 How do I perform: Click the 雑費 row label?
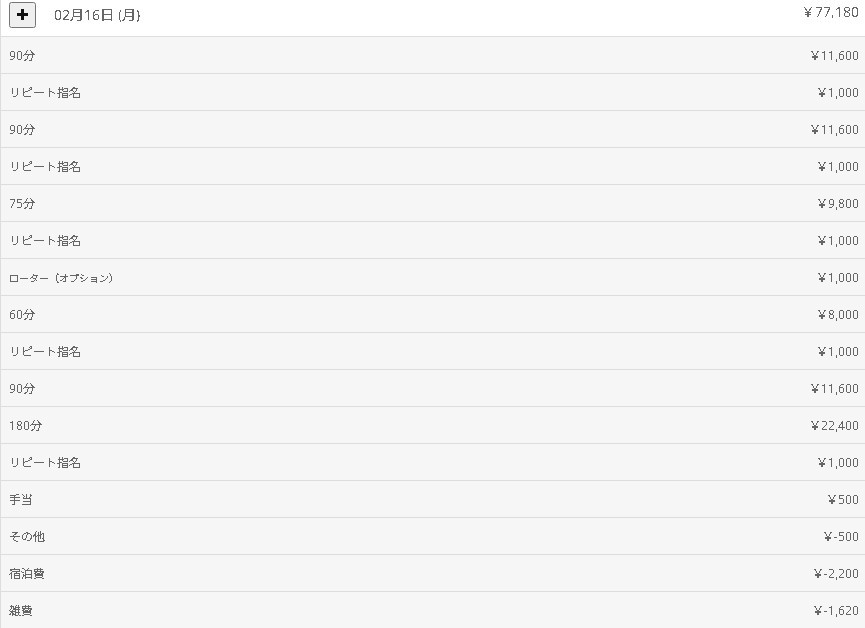21,611
